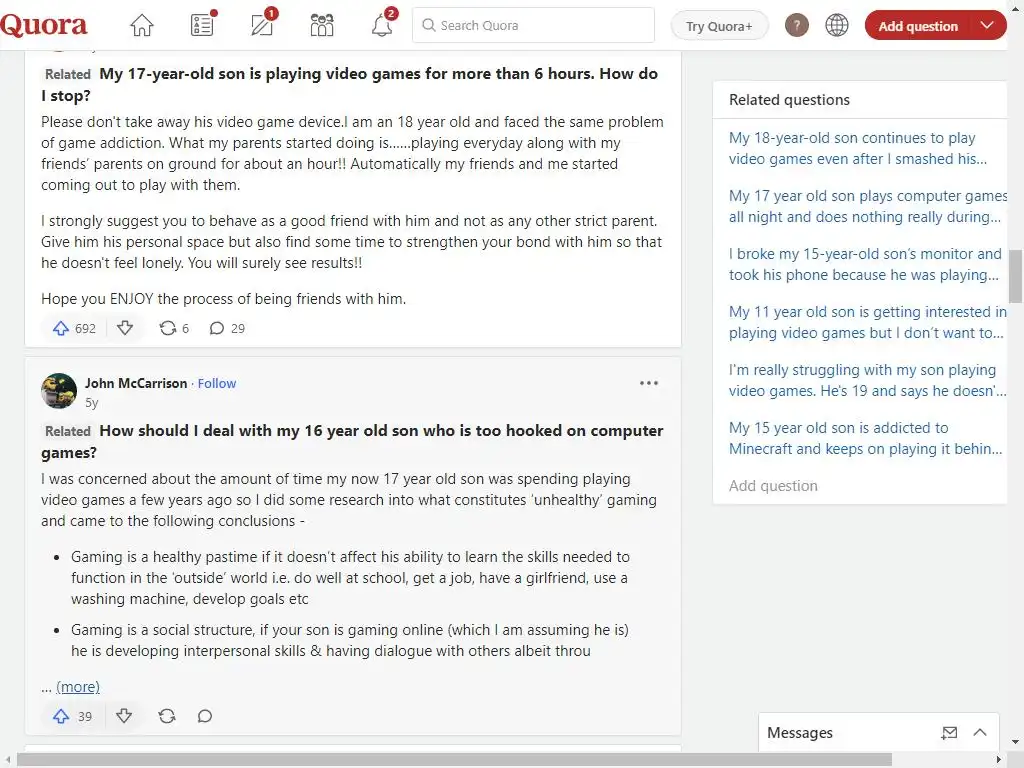The width and height of the screenshot is (1024, 768).
Task: Click the horizontal scrollbar thumb
Action: (x=455, y=760)
